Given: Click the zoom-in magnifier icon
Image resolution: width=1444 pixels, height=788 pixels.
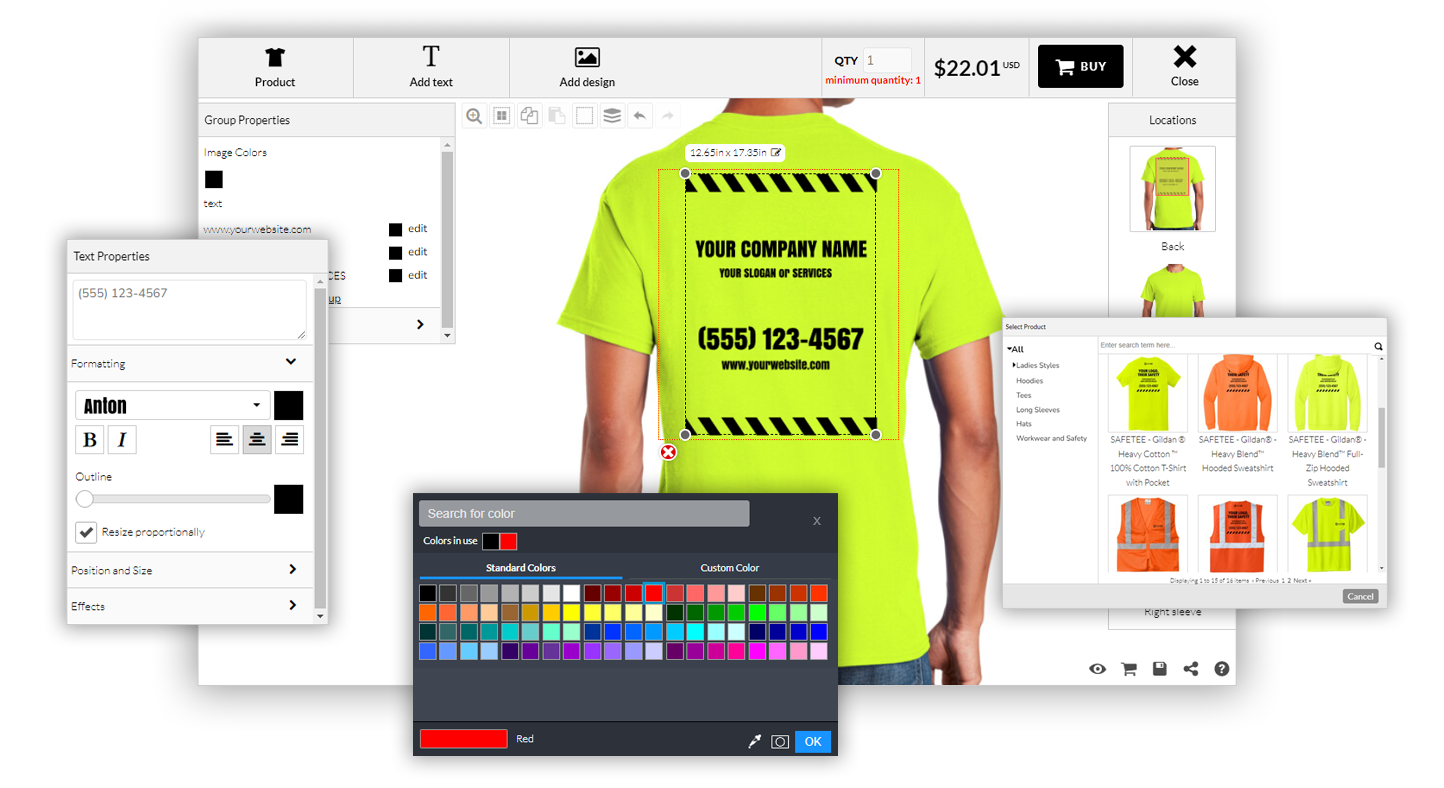Looking at the screenshot, I should pyautogui.click(x=474, y=116).
